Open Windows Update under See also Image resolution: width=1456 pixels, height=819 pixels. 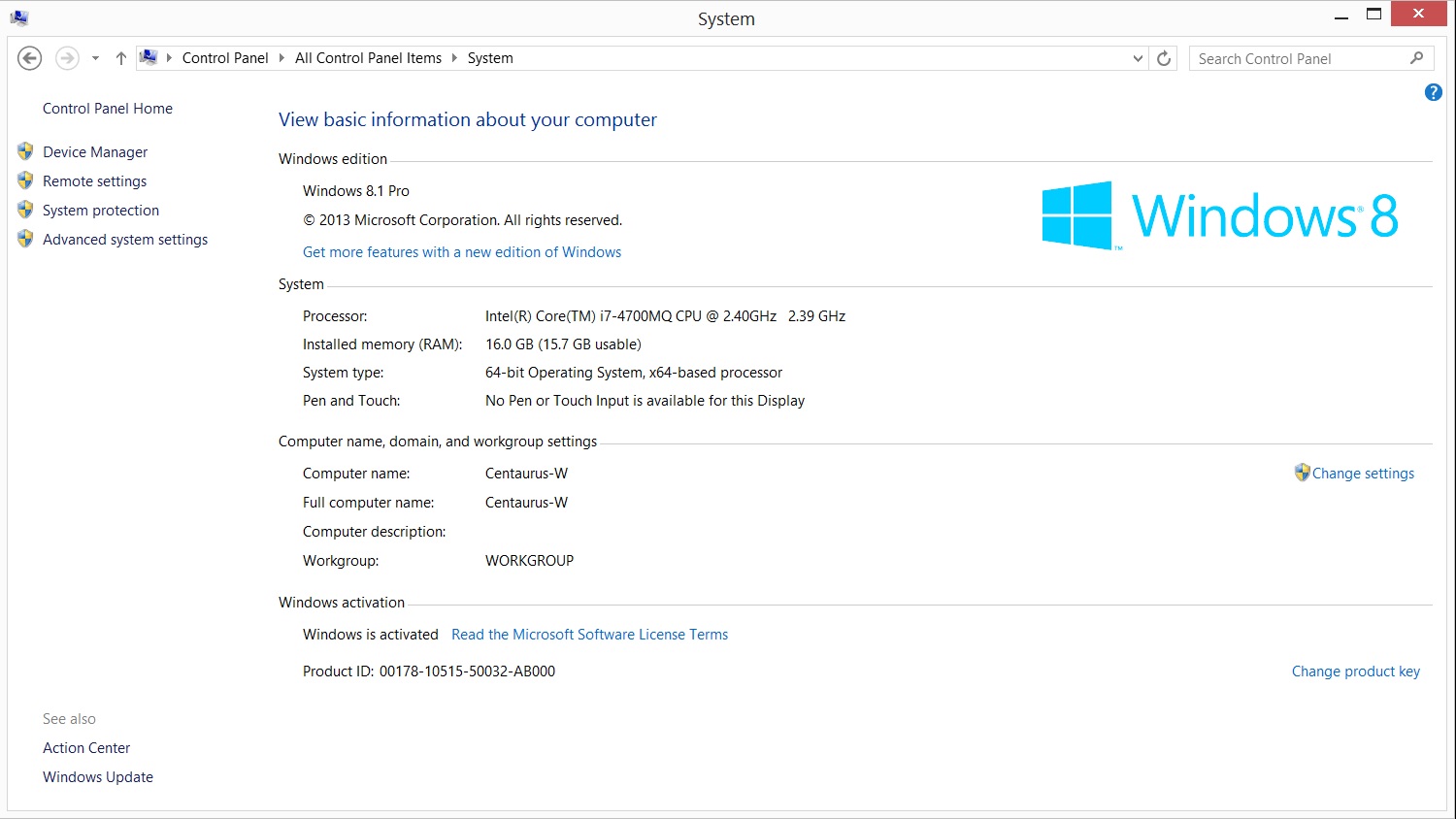pos(98,777)
